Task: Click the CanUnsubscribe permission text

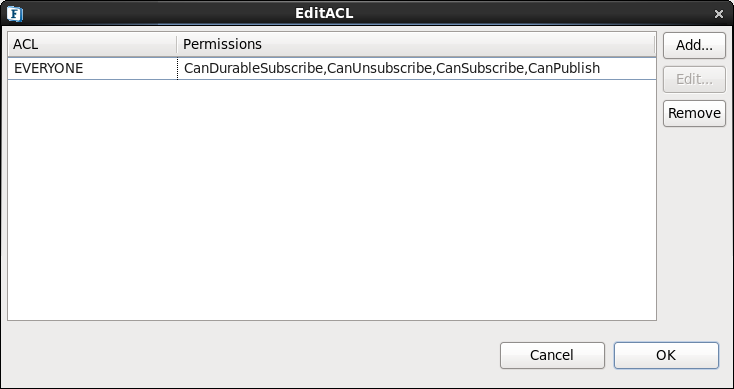Action: pos(380,68)
